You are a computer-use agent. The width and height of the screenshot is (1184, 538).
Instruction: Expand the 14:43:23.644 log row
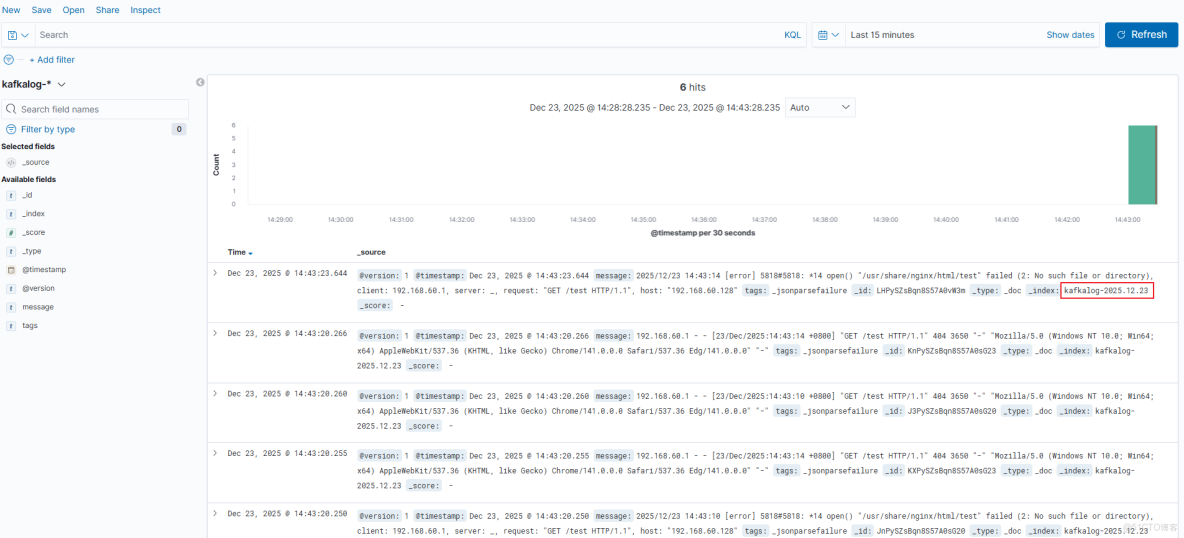pos(215,273)
